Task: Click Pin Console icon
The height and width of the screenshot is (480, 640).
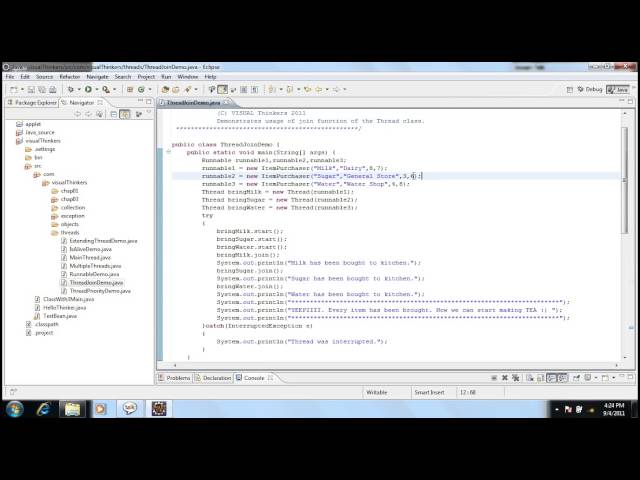Action: coord(576,378)
